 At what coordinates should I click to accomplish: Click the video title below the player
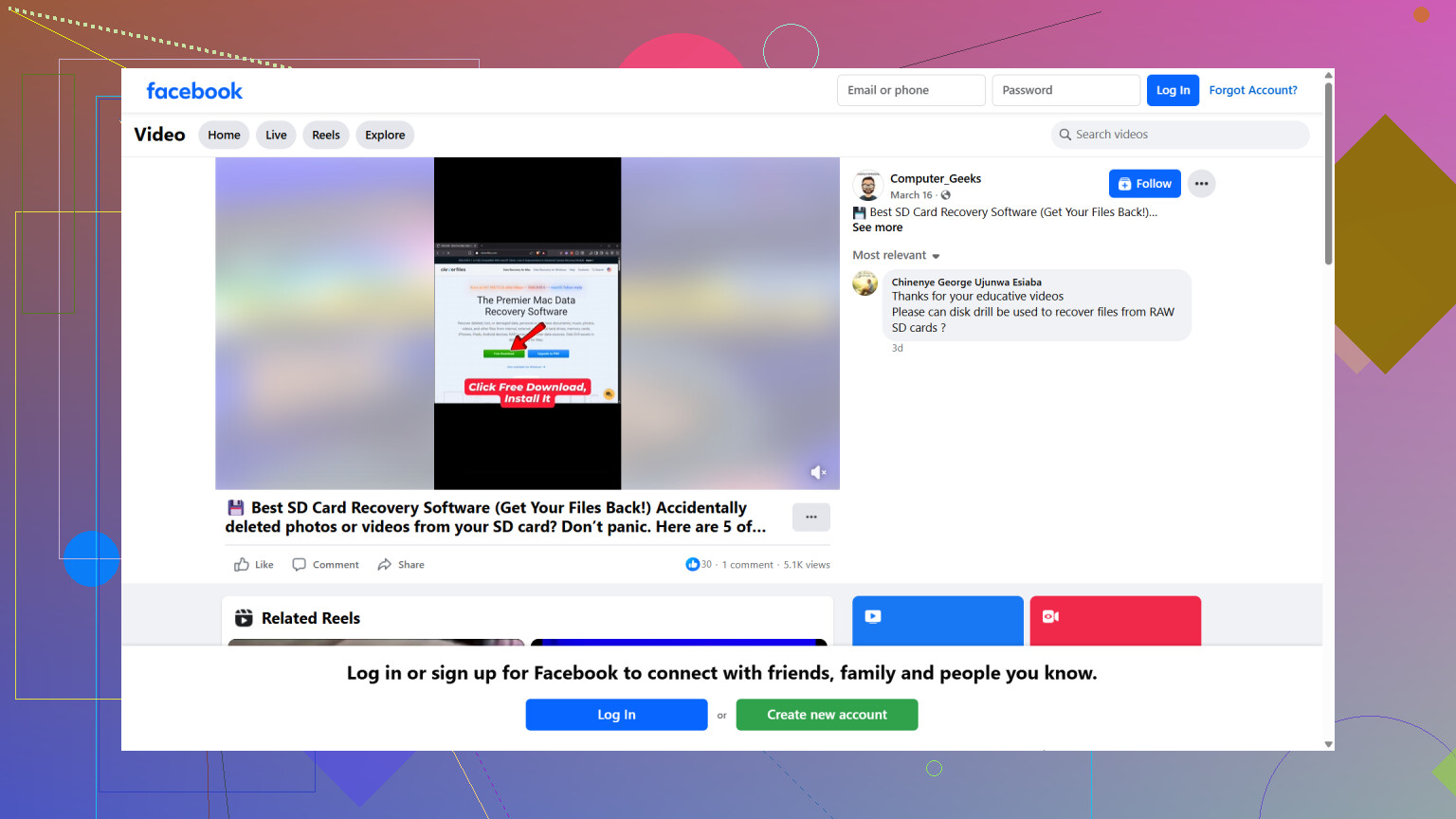496,518
